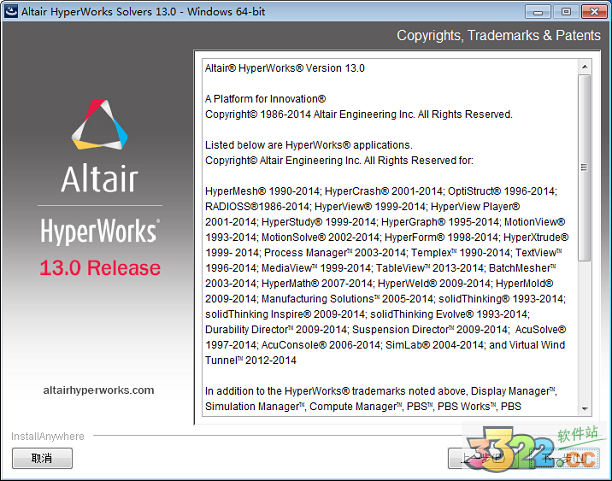
Task: Click the line starting 'solidThinking Inspire®'
Action: tap(367, 314)
